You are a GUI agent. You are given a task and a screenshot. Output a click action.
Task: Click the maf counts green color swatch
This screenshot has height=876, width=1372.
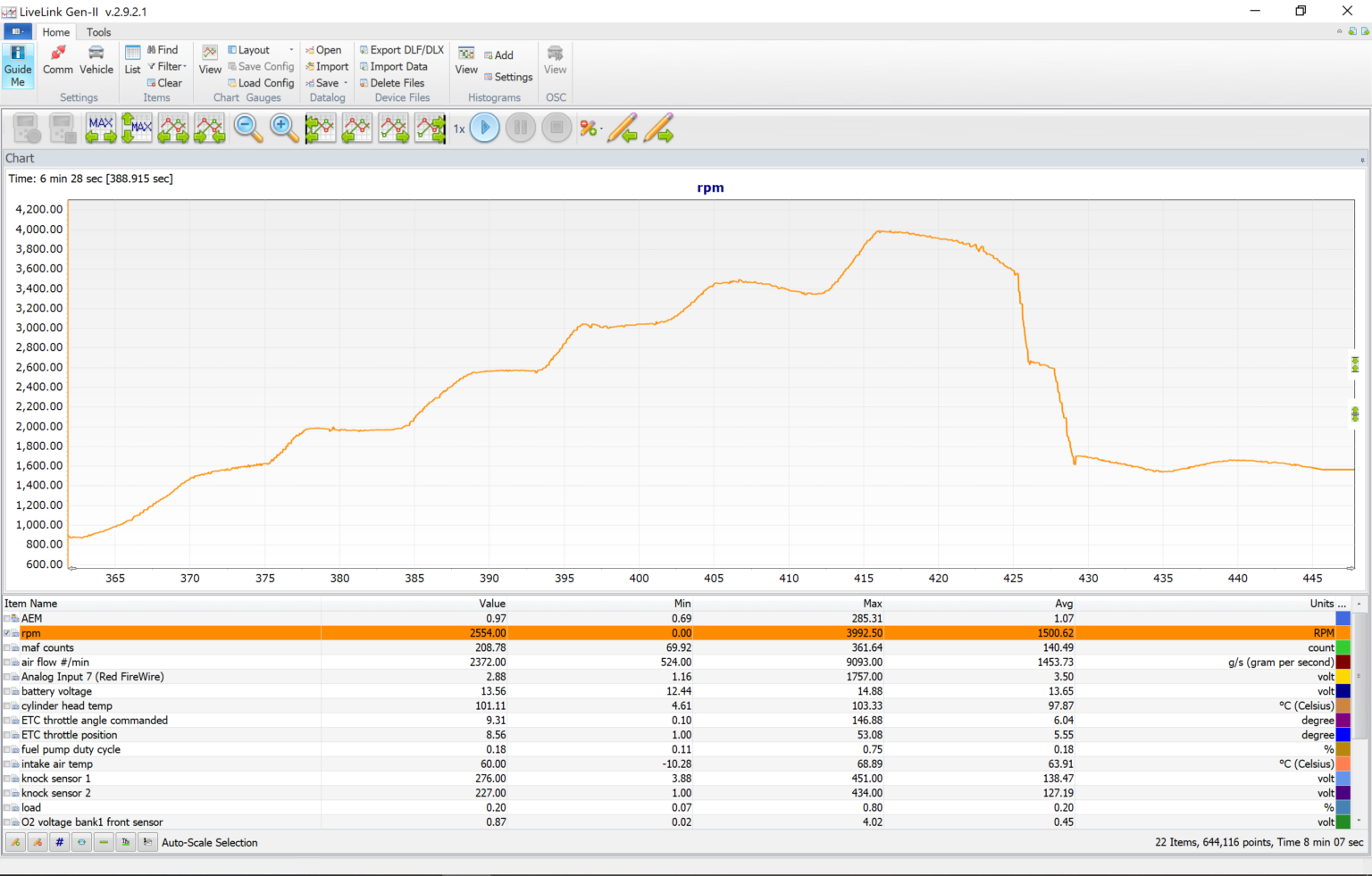[1343, 648]
